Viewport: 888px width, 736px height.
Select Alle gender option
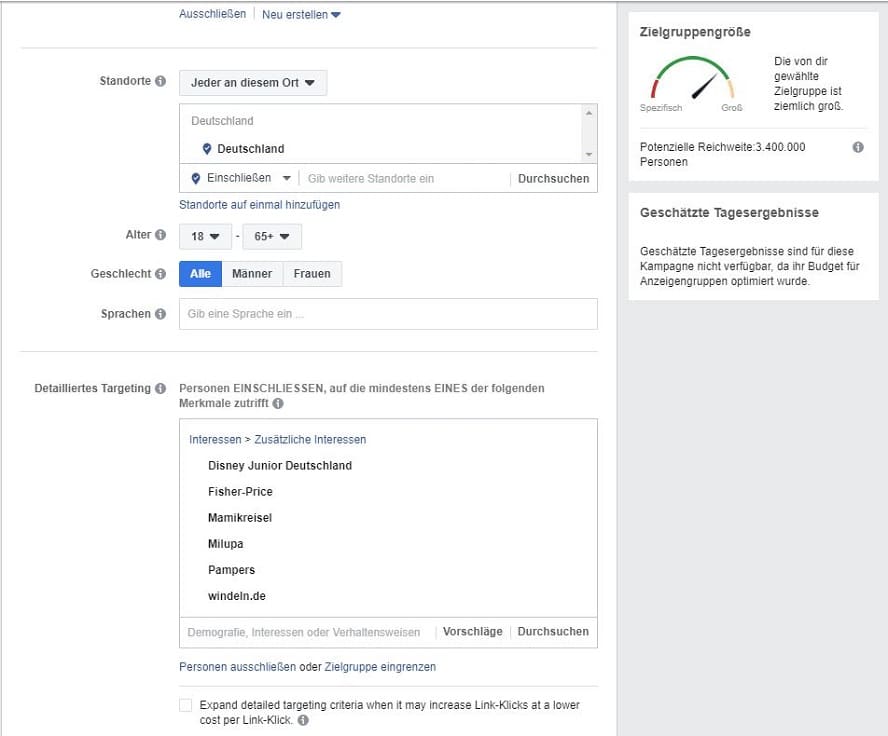tap(200, 274)
